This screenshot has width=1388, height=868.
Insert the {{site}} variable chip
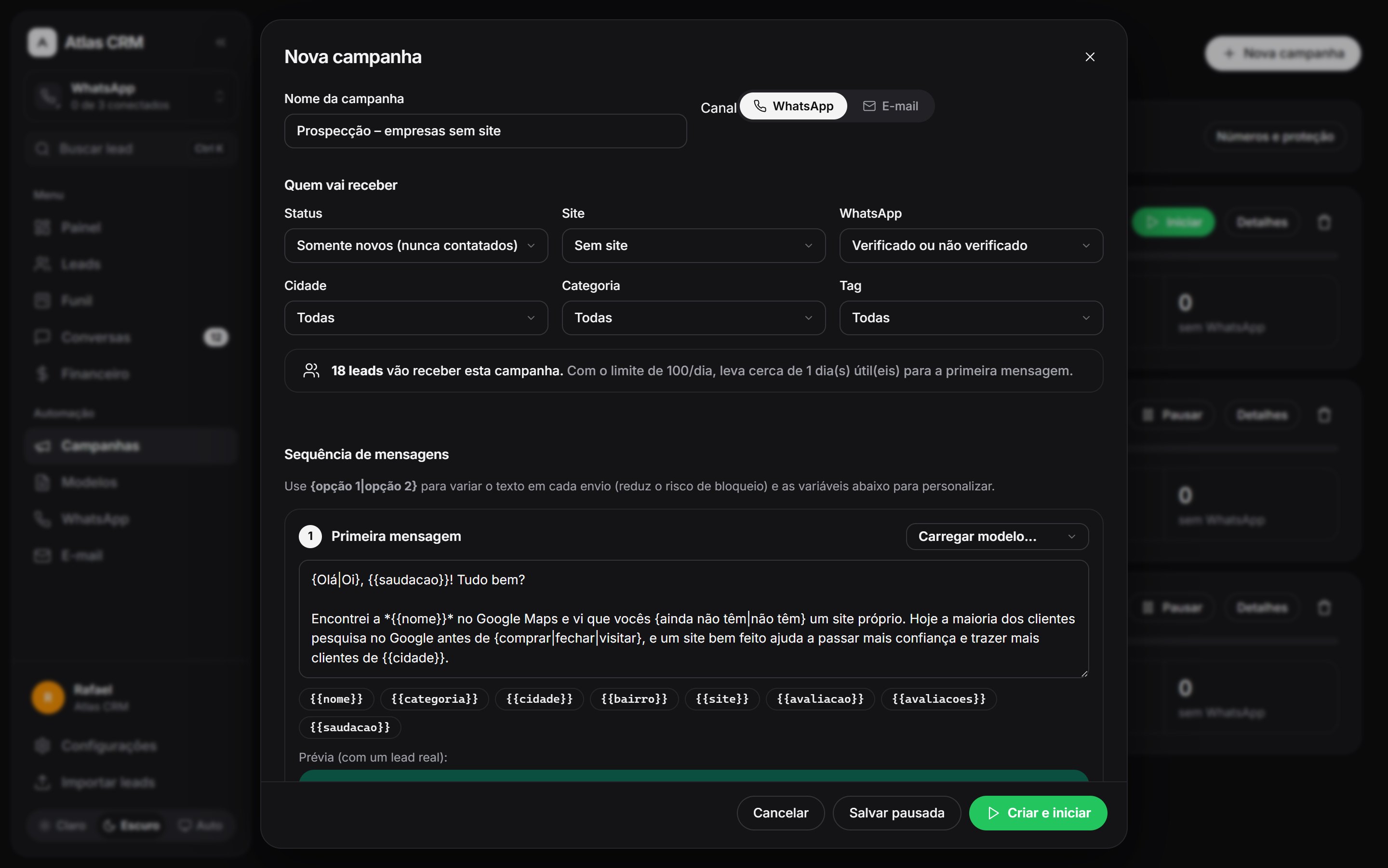pos(722,698)
